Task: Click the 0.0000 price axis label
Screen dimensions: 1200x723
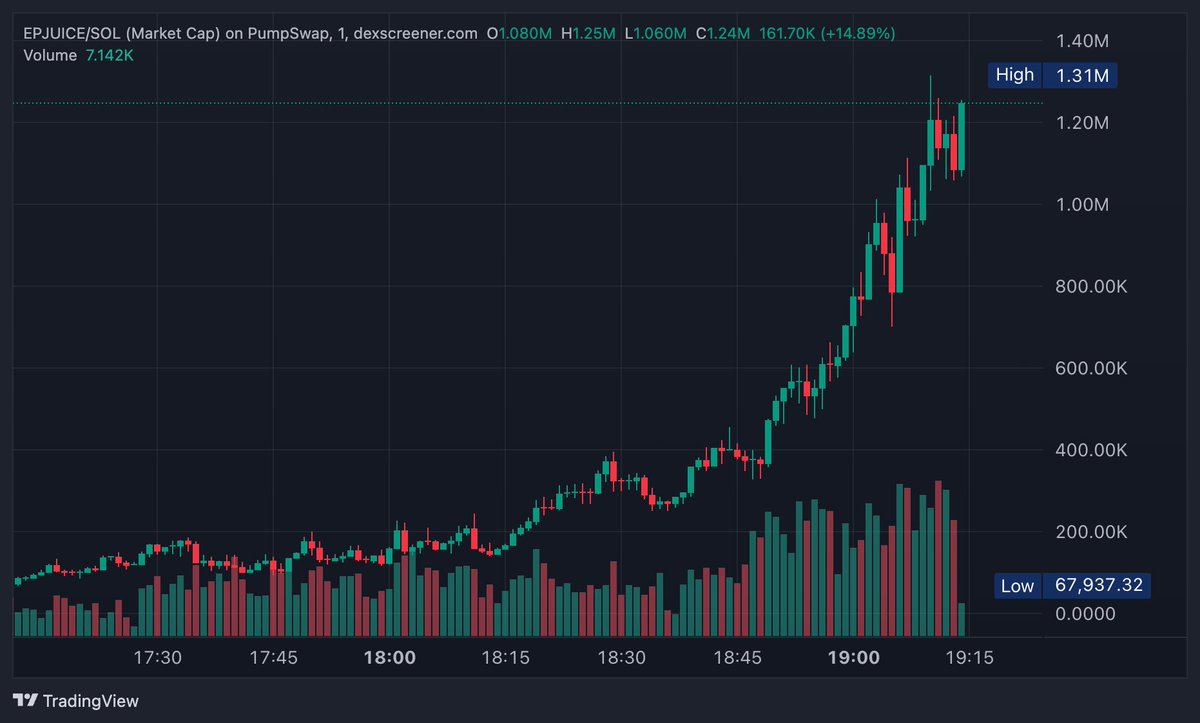Action: (1085, 614)
